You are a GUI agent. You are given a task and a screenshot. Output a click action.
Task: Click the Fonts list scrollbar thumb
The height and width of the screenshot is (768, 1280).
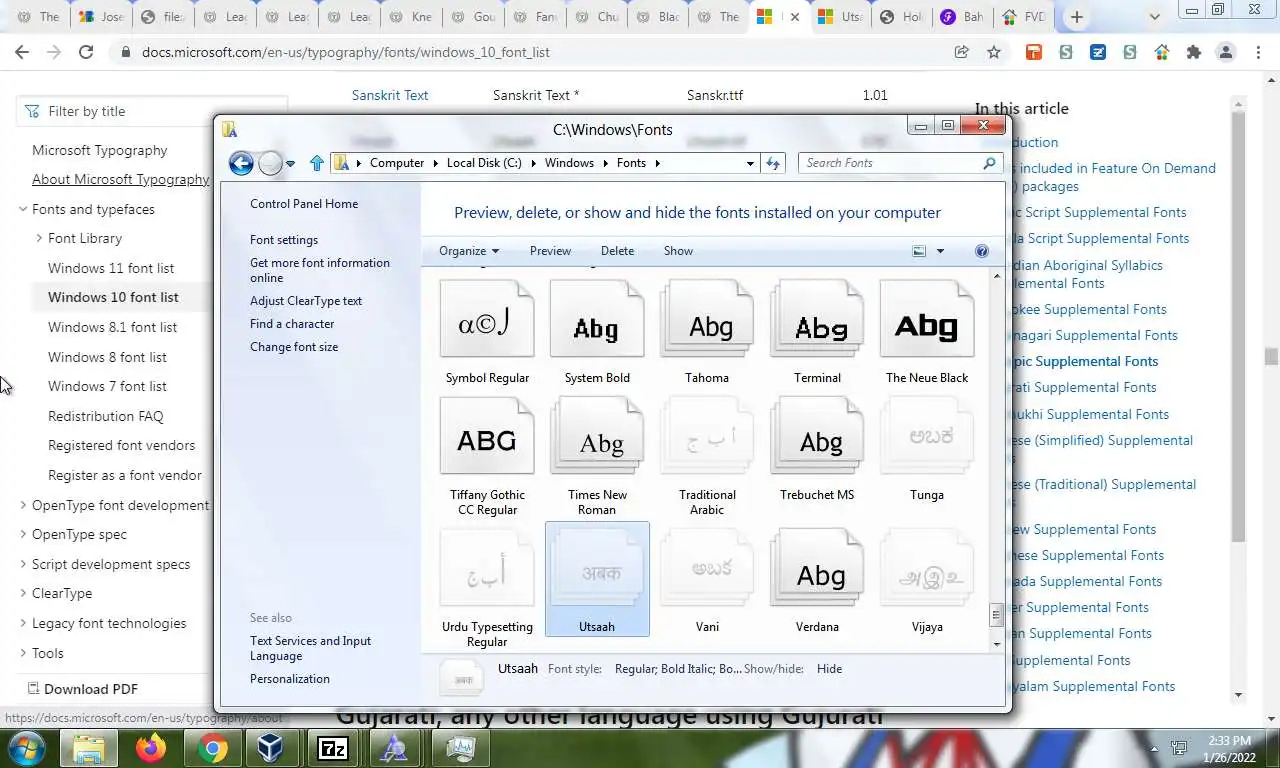(x=996, y=615)
